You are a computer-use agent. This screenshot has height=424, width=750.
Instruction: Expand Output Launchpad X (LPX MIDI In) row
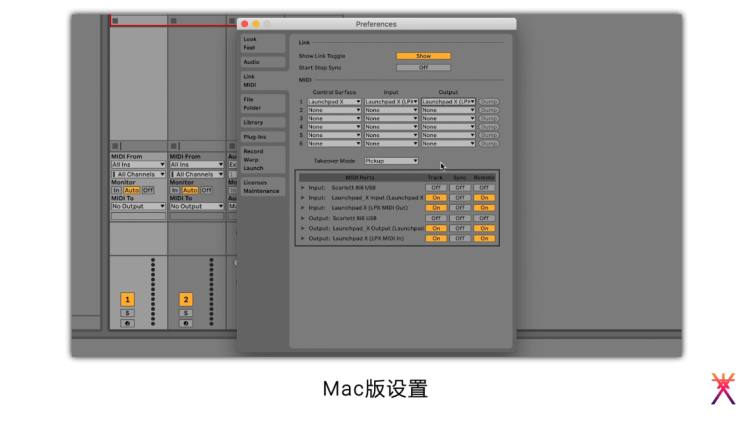click(302, 238)
